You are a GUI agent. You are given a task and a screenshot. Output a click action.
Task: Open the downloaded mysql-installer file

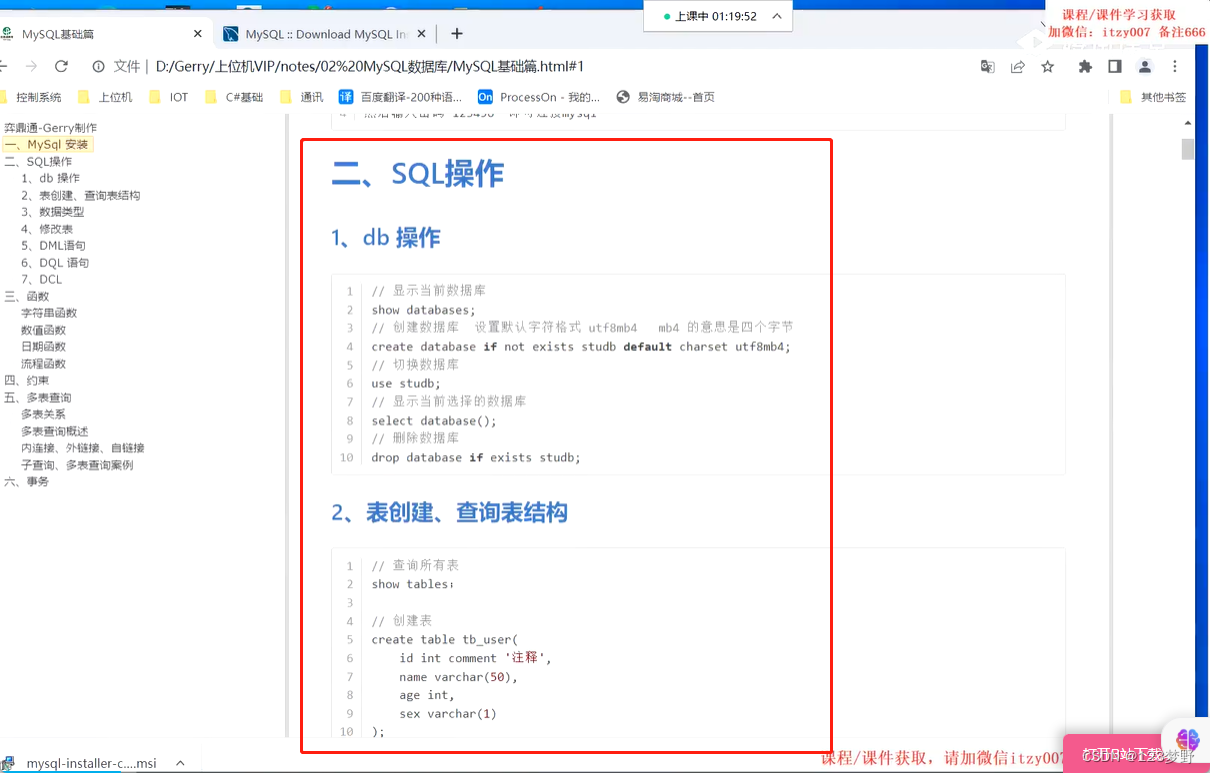pos(90,762)
